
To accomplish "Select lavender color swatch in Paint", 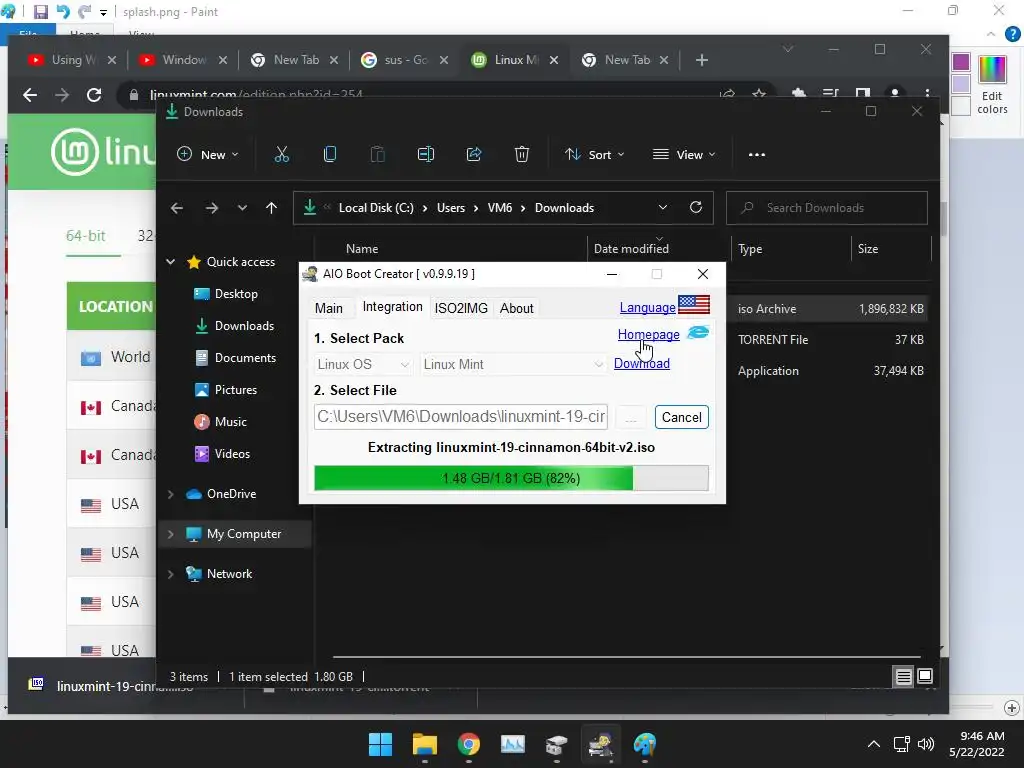I will pyautogui.click(x=961, y=84).
